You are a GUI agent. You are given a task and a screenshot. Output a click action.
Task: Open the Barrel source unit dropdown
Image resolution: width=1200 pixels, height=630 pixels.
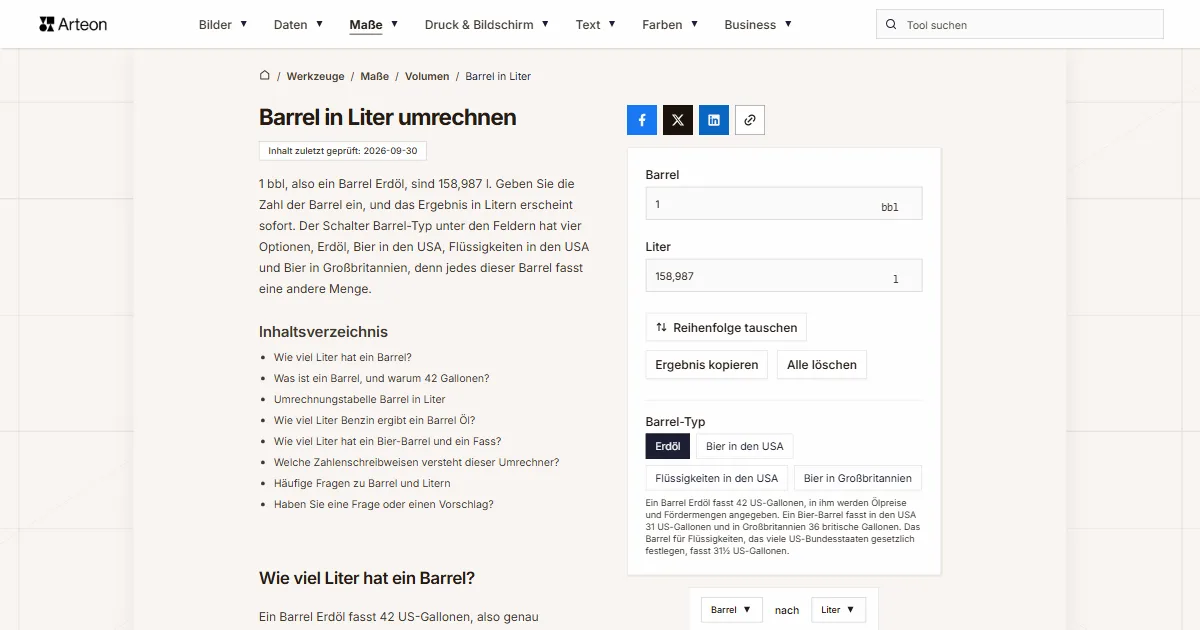pyautogui.click(x=731, y=610)
